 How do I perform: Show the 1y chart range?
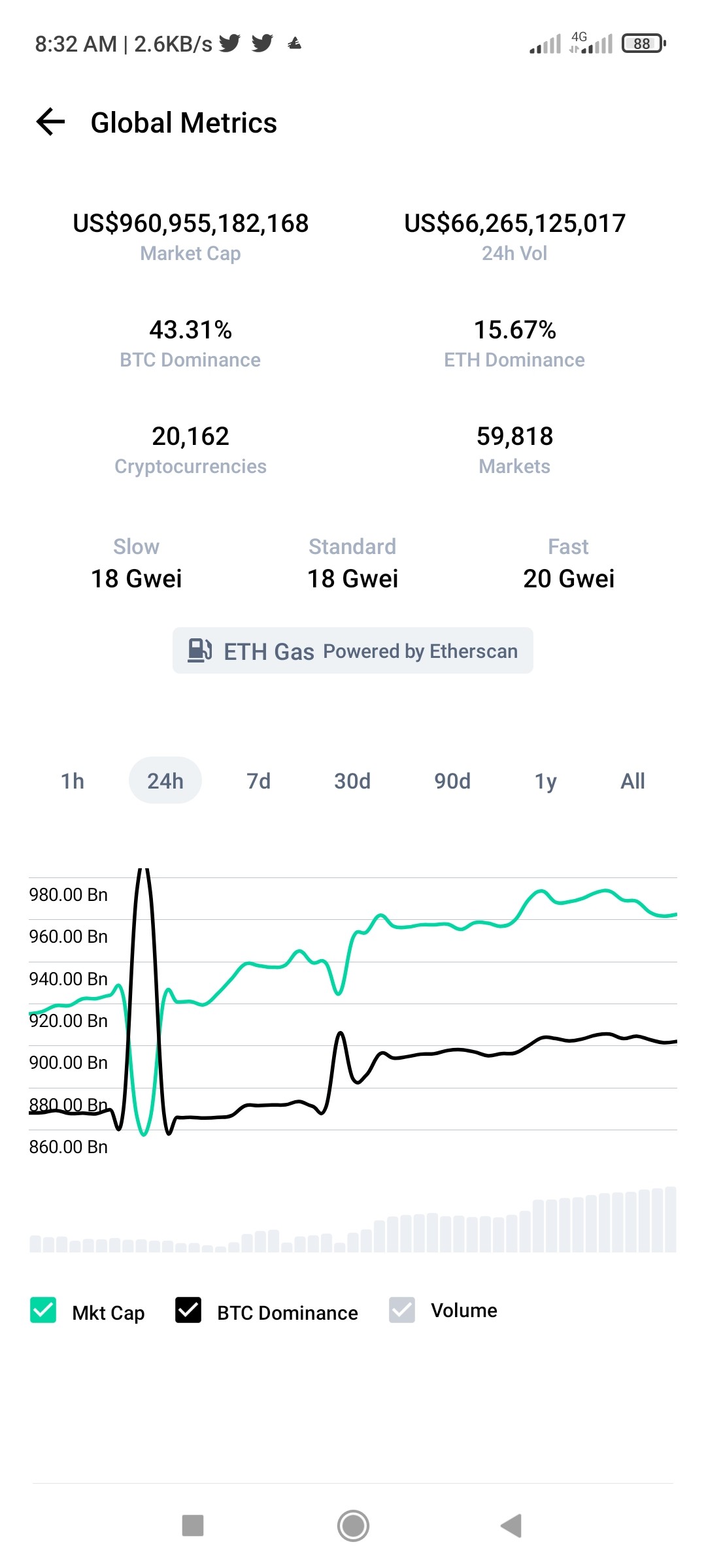(x=546, y=781)
